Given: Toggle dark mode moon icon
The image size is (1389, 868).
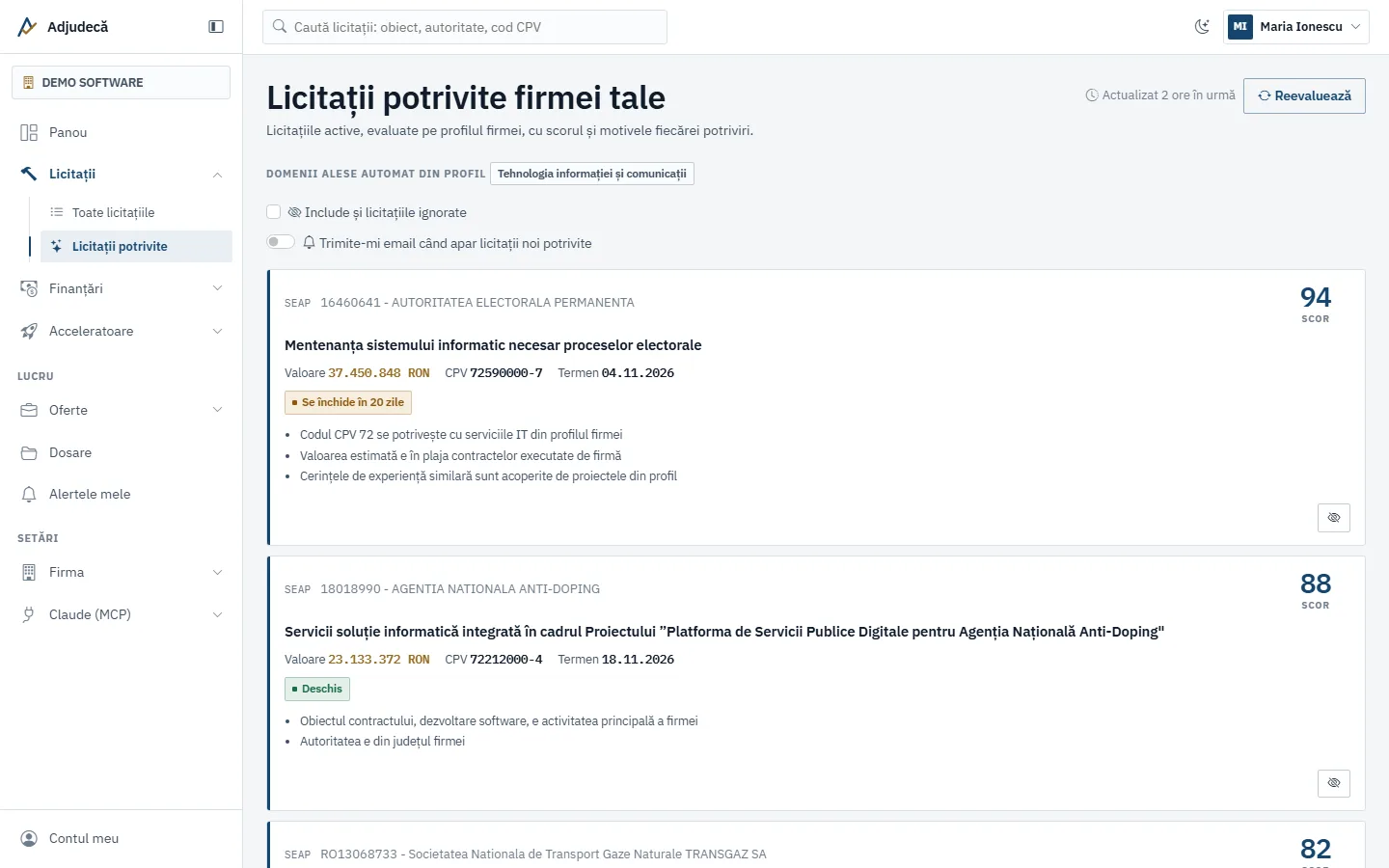Looking at the screenshot, I should (1202, 27).
